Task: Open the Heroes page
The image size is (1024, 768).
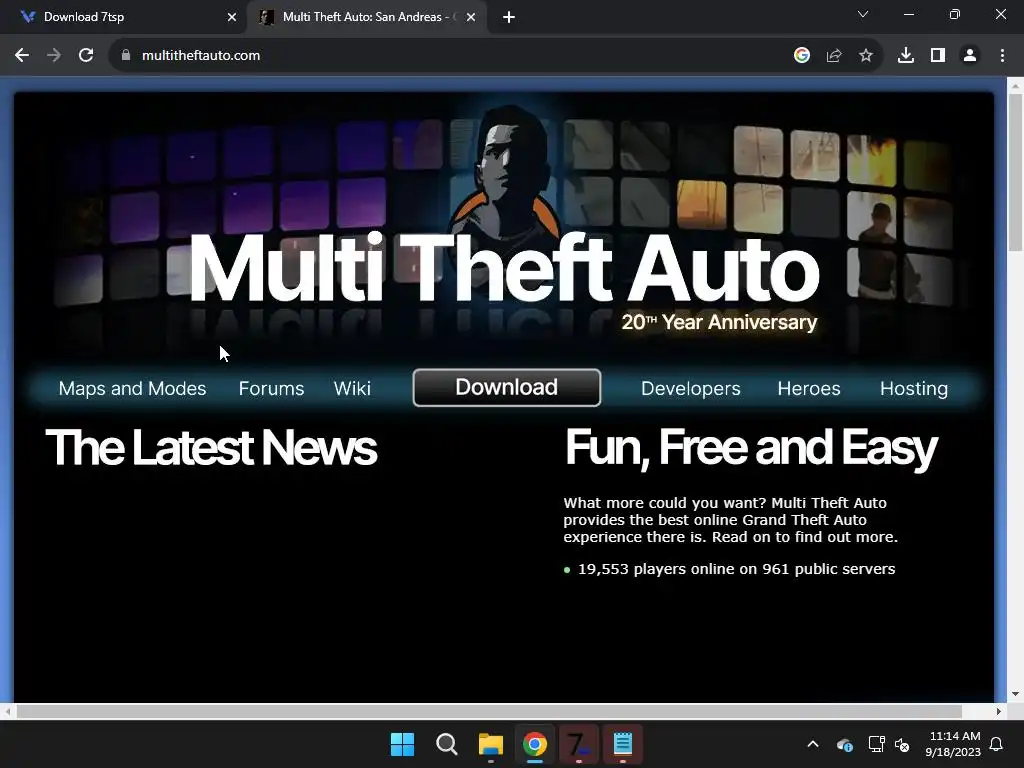Action: tap(808, 389)
